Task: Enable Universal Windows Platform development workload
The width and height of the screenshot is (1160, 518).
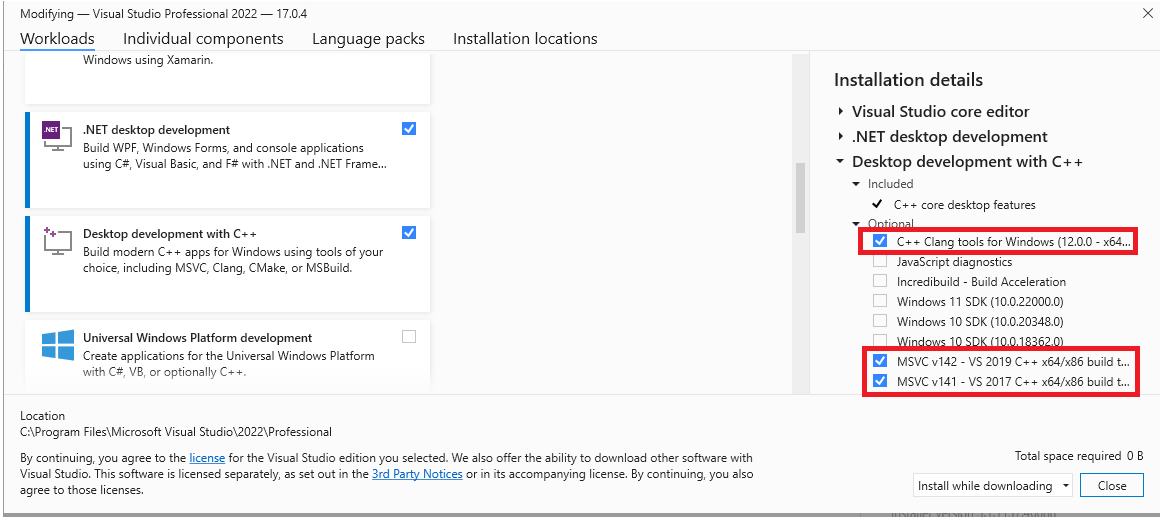Action: click(409, 337)
